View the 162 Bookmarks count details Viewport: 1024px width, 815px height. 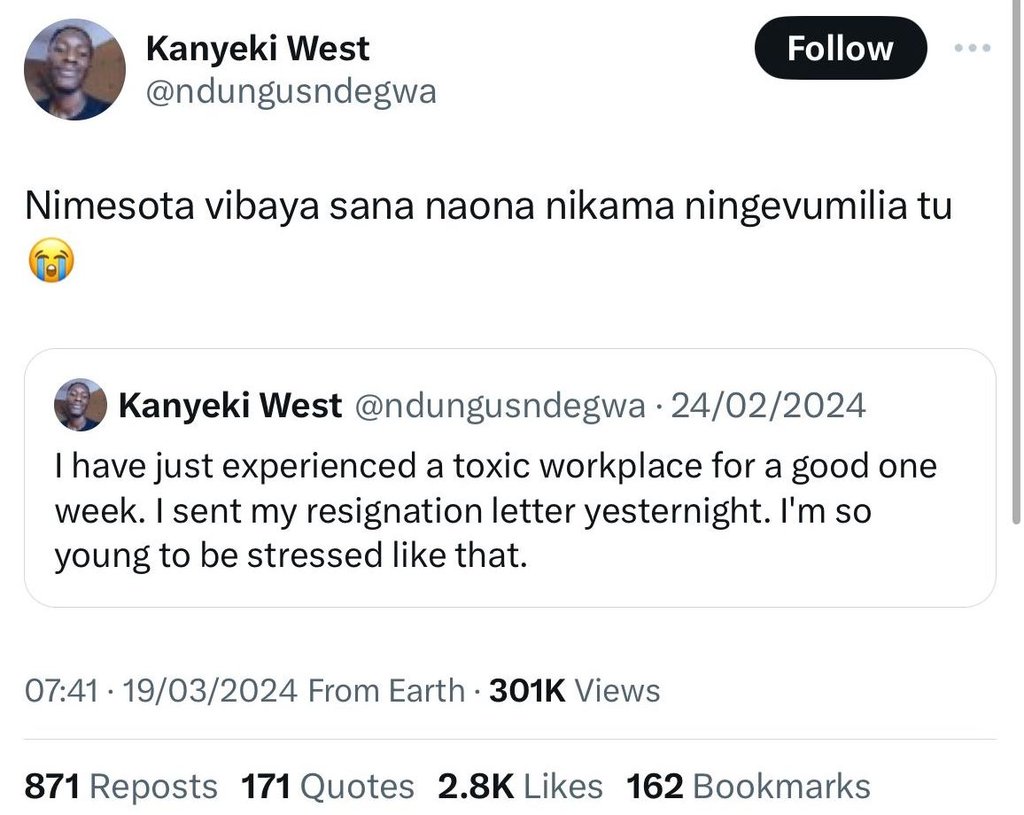[x=748, y=786]
